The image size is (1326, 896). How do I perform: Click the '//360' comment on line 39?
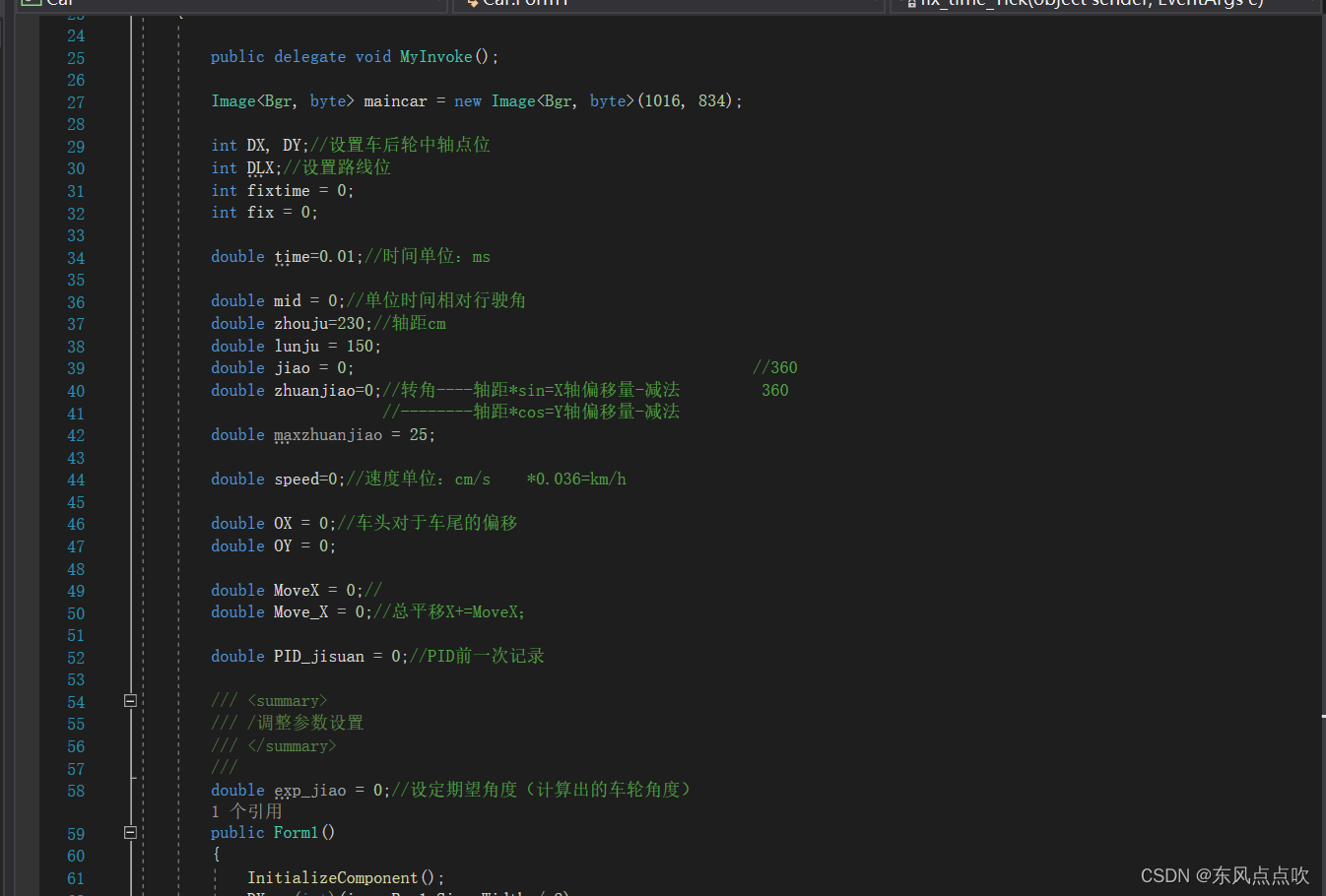point(775,368)
